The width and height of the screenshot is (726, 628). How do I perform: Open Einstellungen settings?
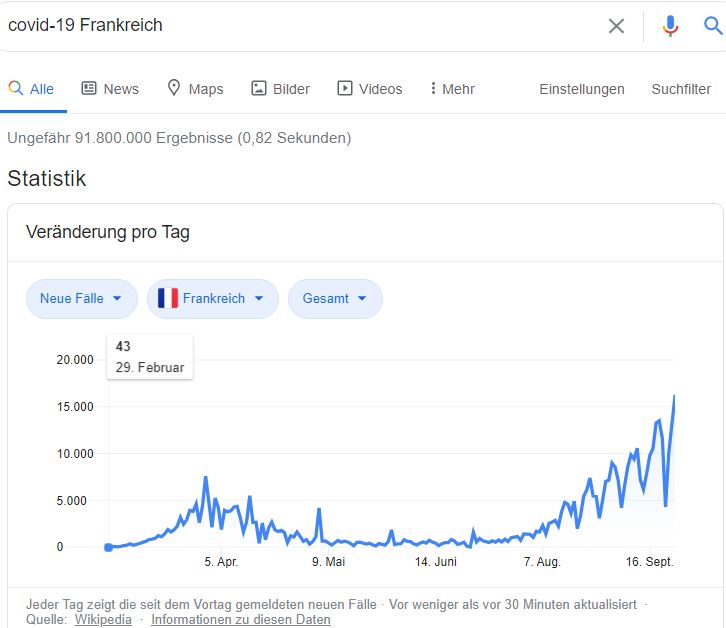point(582,89)
